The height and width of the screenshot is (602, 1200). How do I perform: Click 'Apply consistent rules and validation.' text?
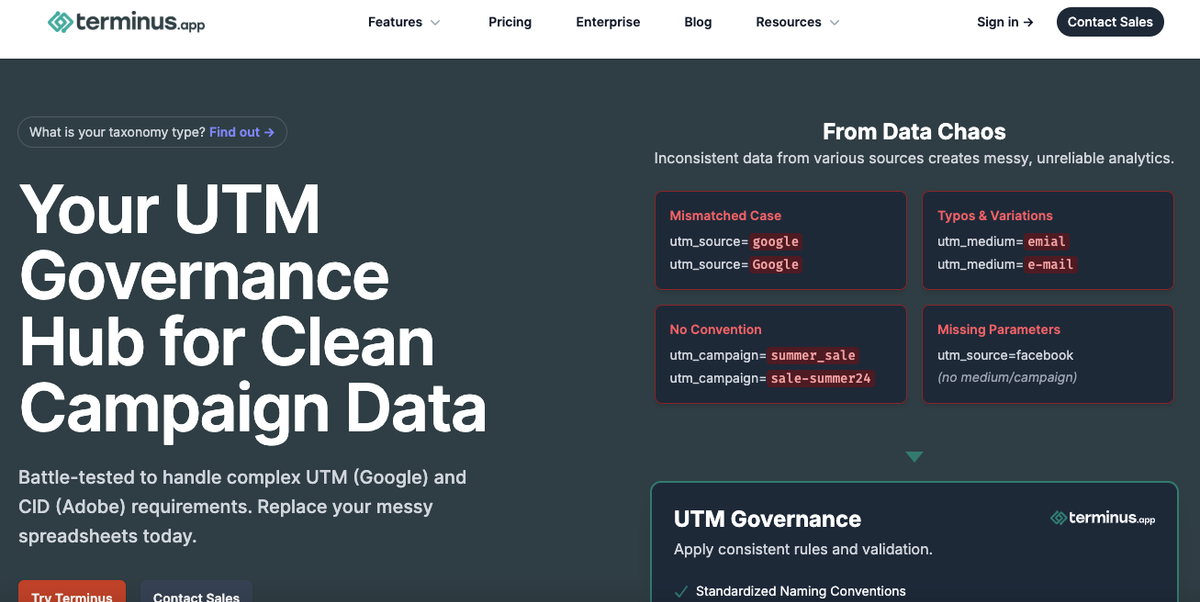click(x=803, y=549)
